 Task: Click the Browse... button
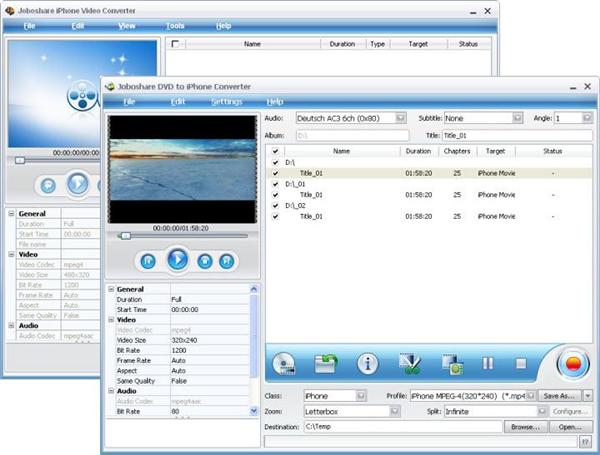(525, 427)
